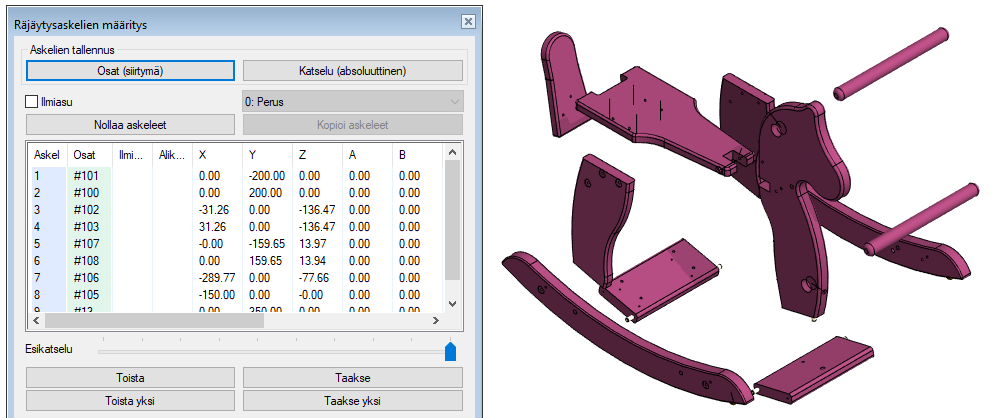996x418 pixels.
Task: Click the Esikatselu slider handle
Action: 450,350
